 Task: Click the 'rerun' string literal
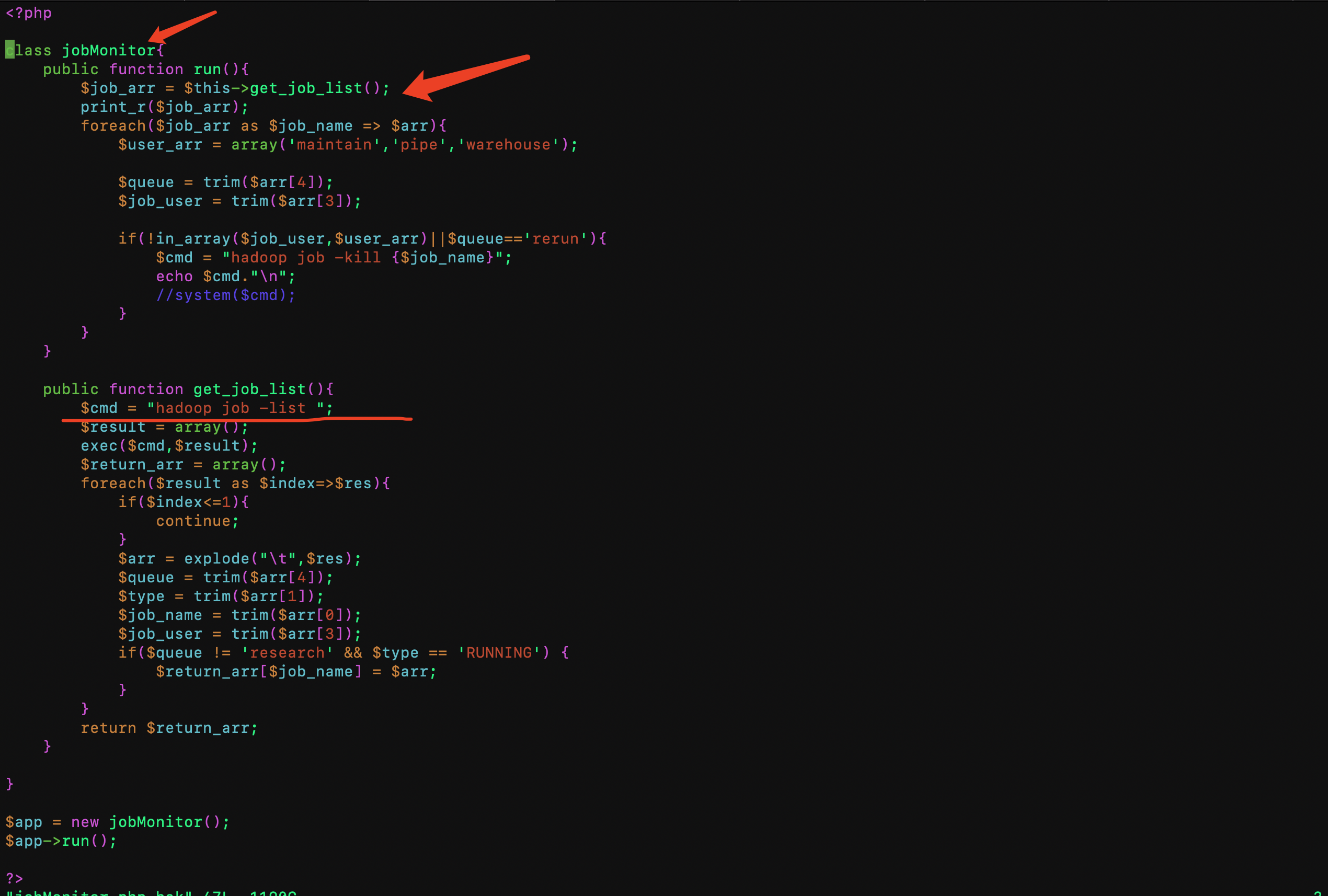(555, 238)
